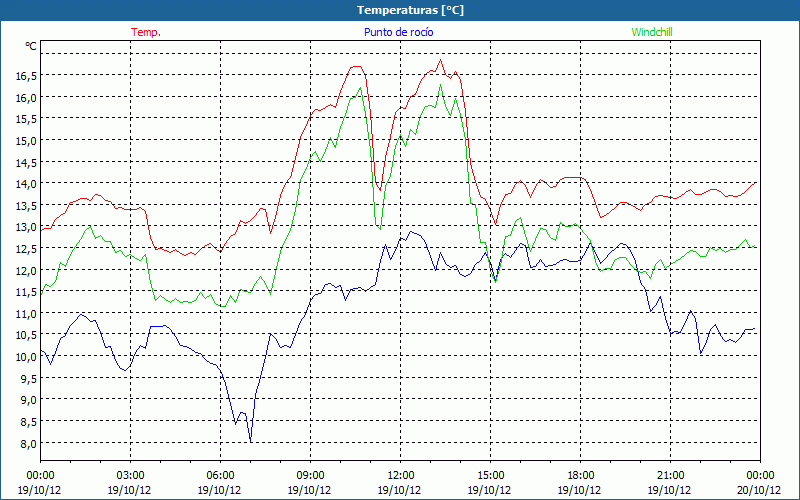Click the 18:00 time label on x-axis
The height and width of the screenshot is (500, 800).
tap(580, 476)
